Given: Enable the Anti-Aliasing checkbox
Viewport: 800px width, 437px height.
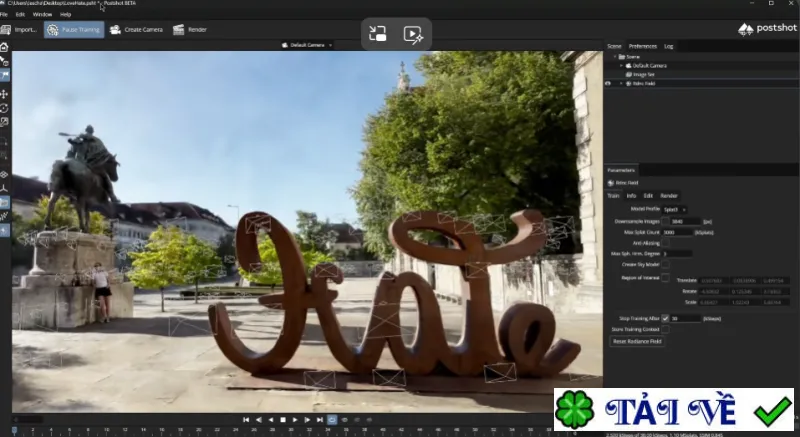Looking at the screenshot, I should click(x=665, y=243).
